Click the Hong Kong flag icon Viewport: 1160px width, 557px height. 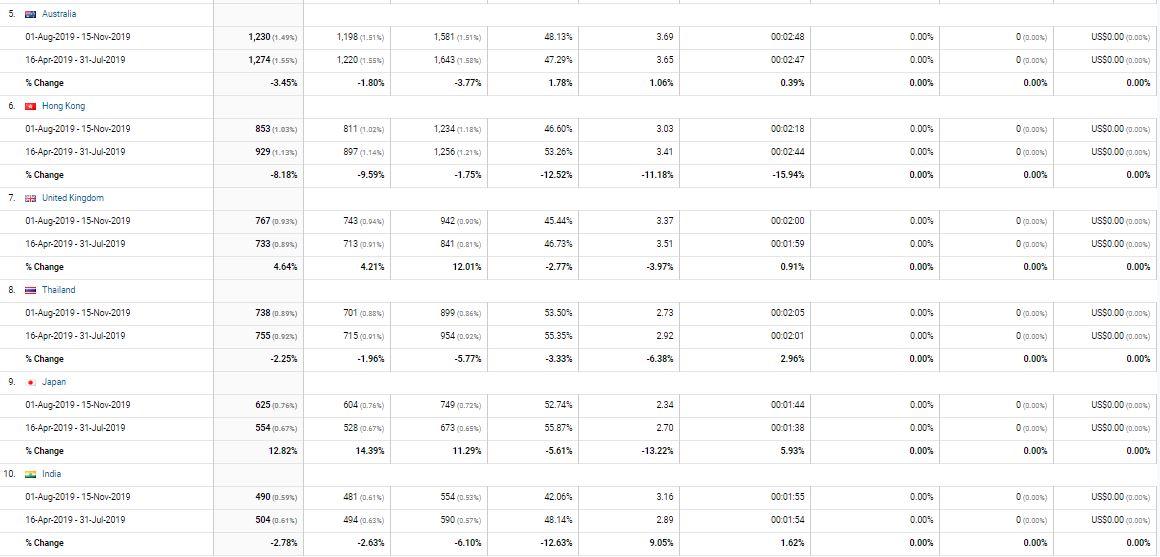[30, 107]
